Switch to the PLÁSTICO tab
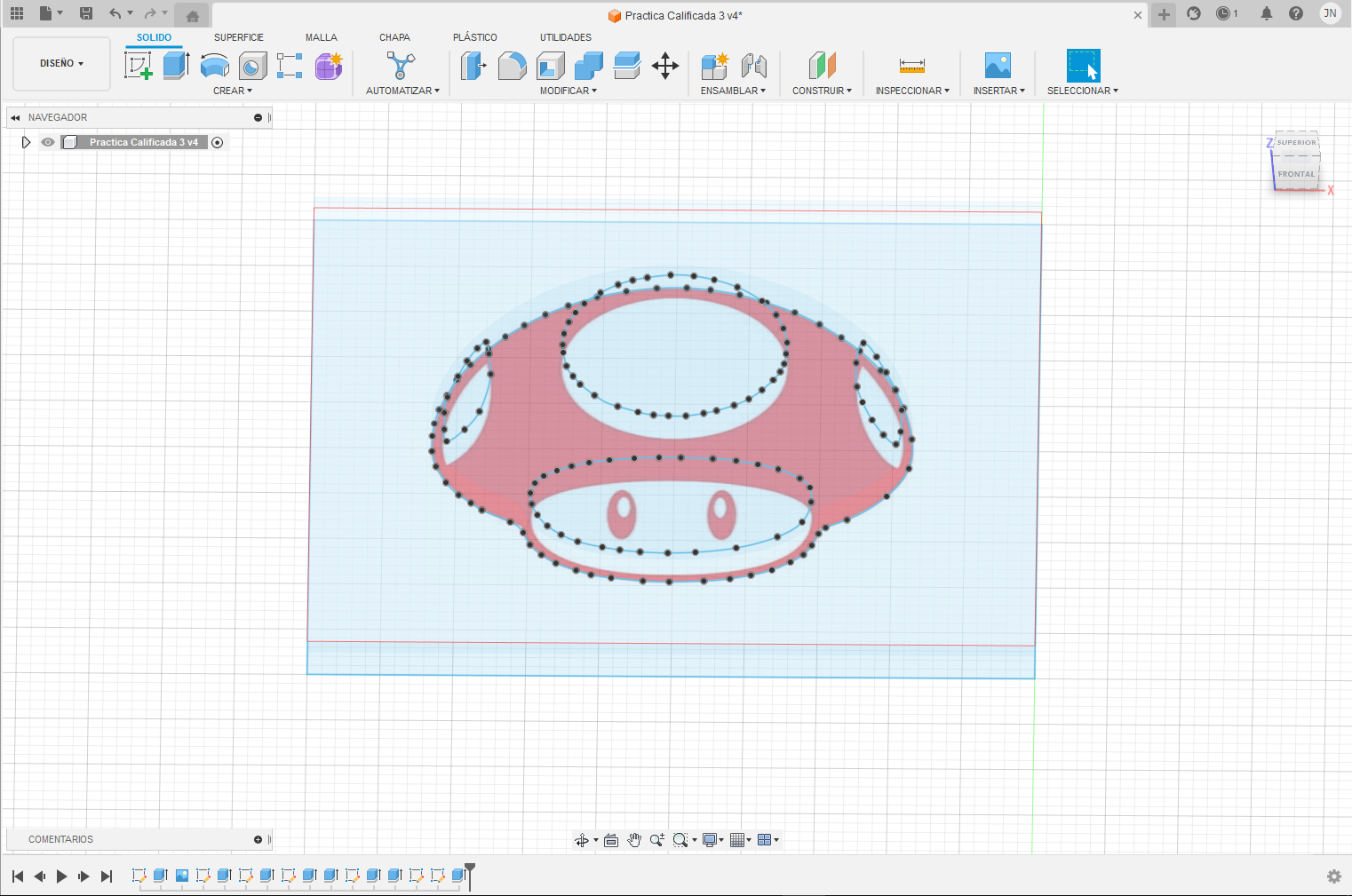 tap(475, 37)
